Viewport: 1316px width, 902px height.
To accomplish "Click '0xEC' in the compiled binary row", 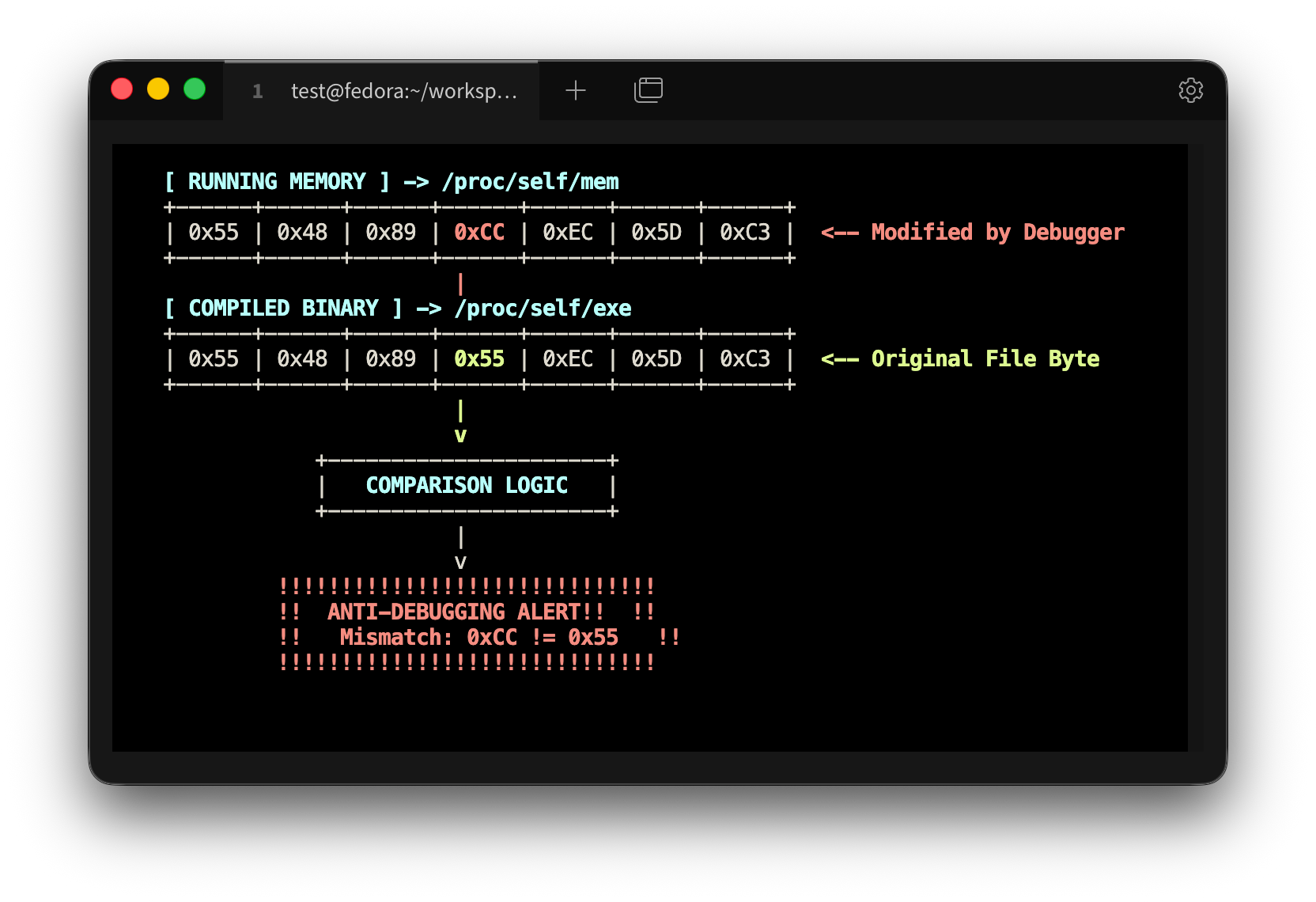I will (x=568, y=359).
